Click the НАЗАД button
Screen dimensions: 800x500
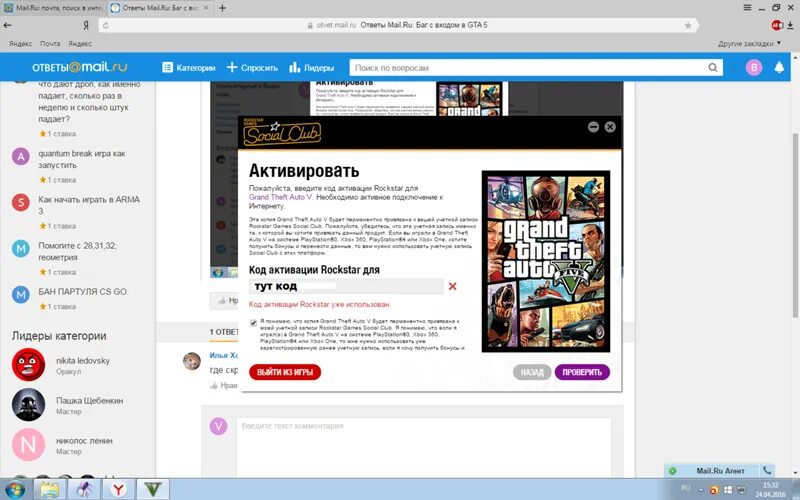[532, 372]
